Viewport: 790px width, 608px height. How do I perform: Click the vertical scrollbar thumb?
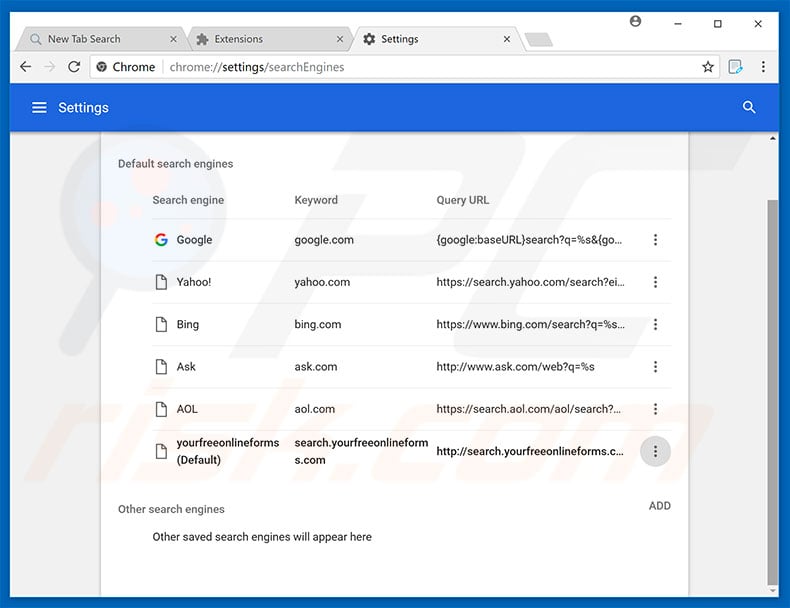[772, 392]
